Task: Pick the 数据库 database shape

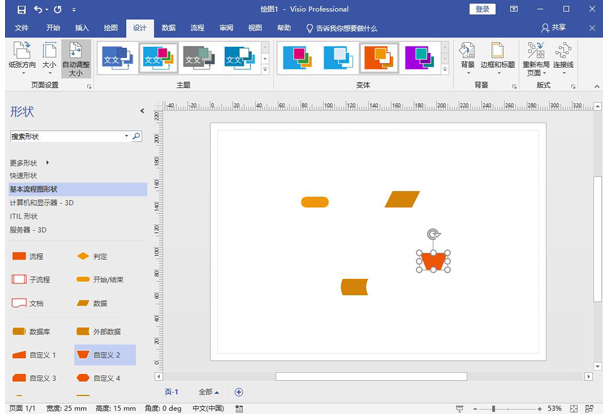Action: pyautogui.click(x=19, y=331)
